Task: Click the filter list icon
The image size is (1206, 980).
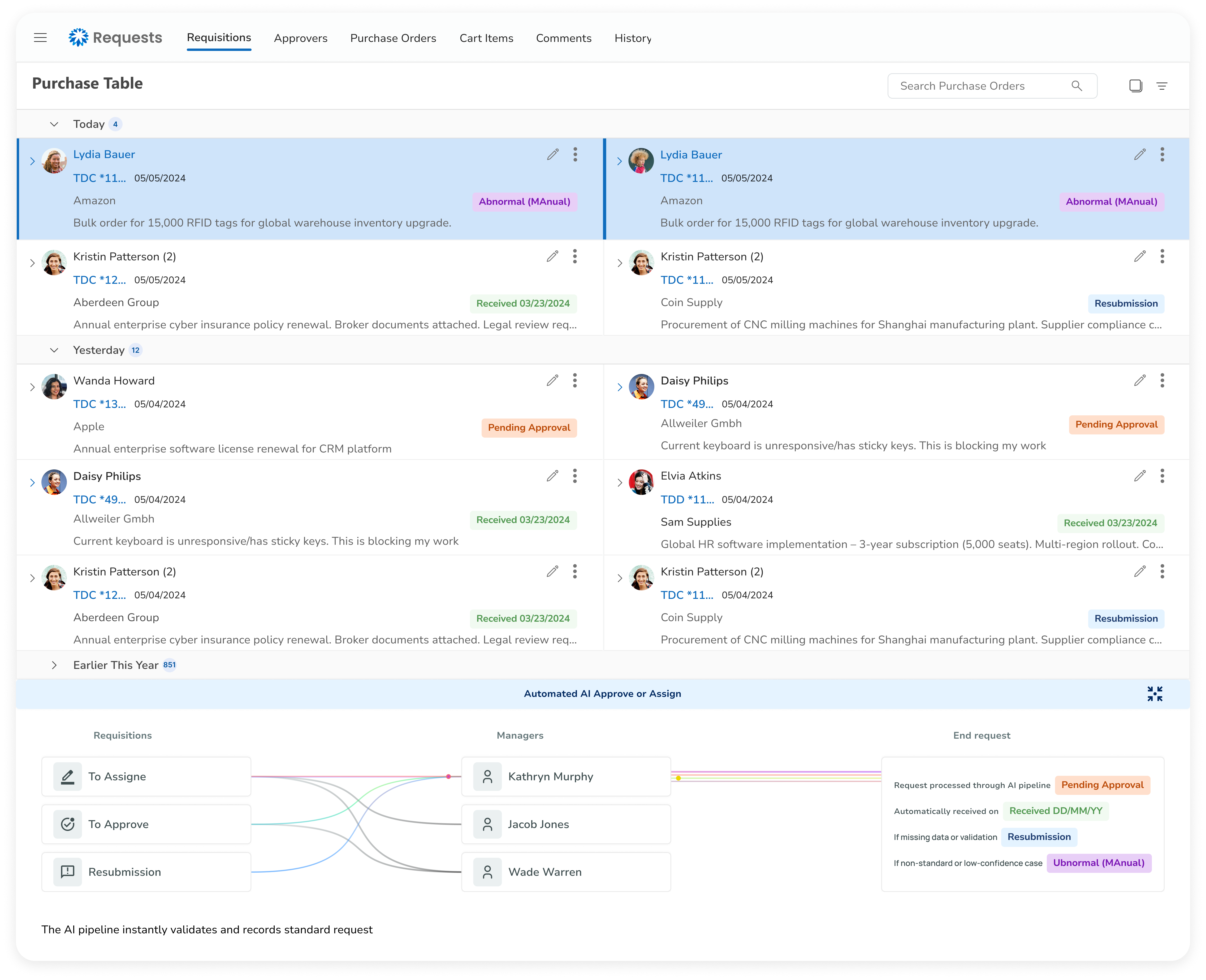Action: 1161,86
